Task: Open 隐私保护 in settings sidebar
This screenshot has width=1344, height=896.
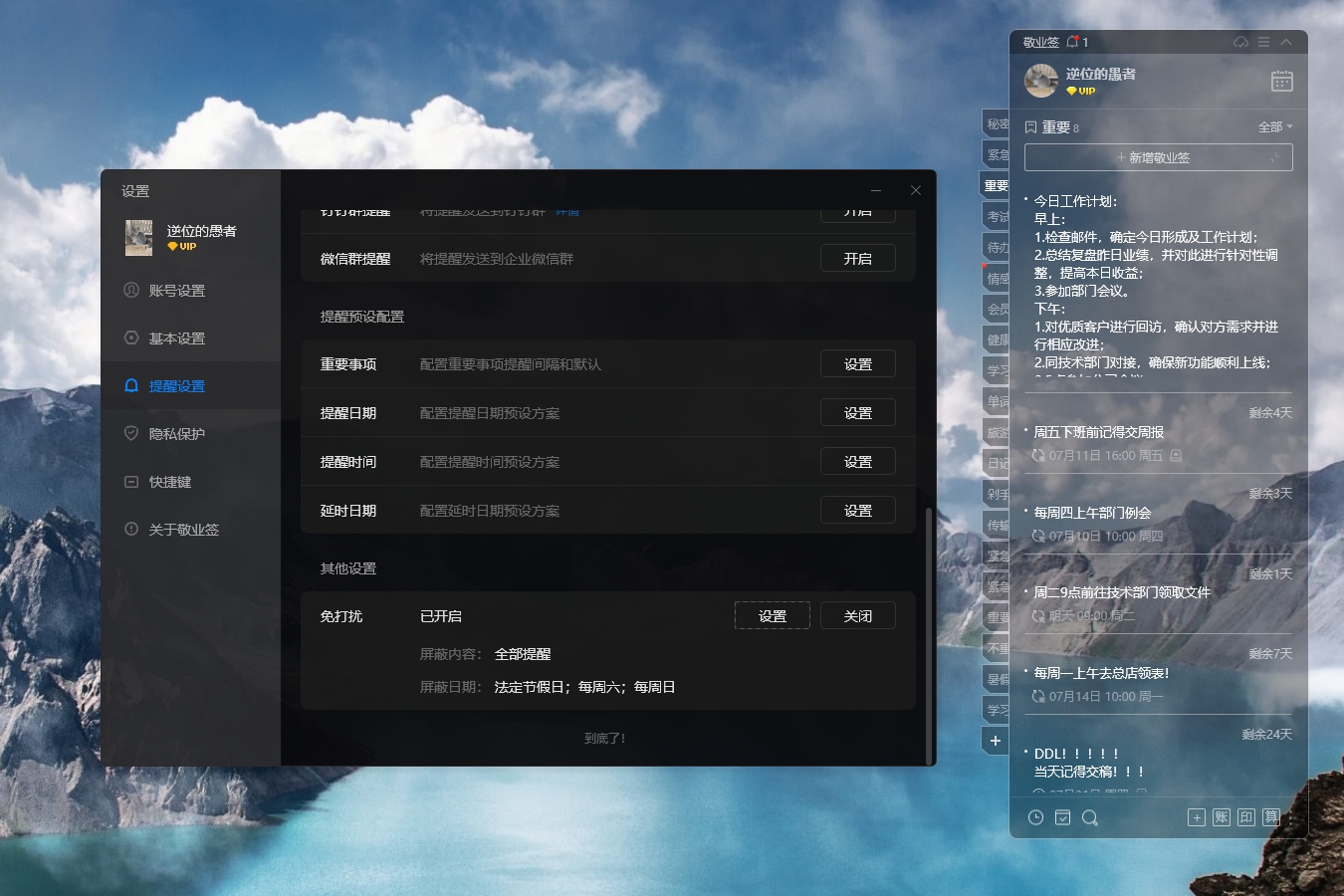Action: (190, 434)
